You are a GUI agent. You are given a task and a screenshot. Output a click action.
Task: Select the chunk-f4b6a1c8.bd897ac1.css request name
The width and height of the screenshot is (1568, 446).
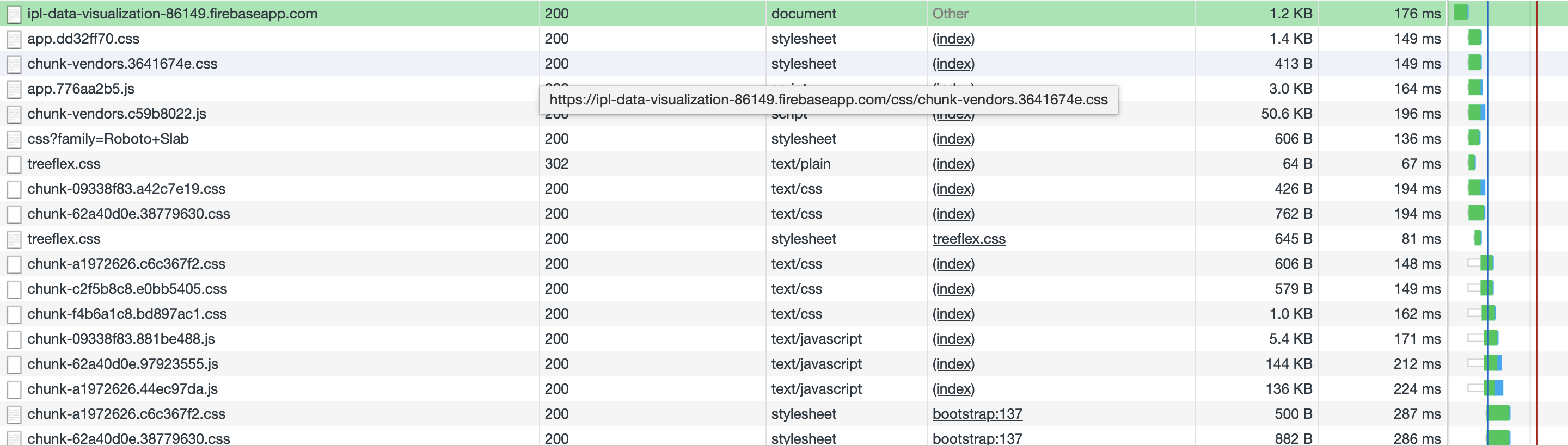(x=127, y=314)
